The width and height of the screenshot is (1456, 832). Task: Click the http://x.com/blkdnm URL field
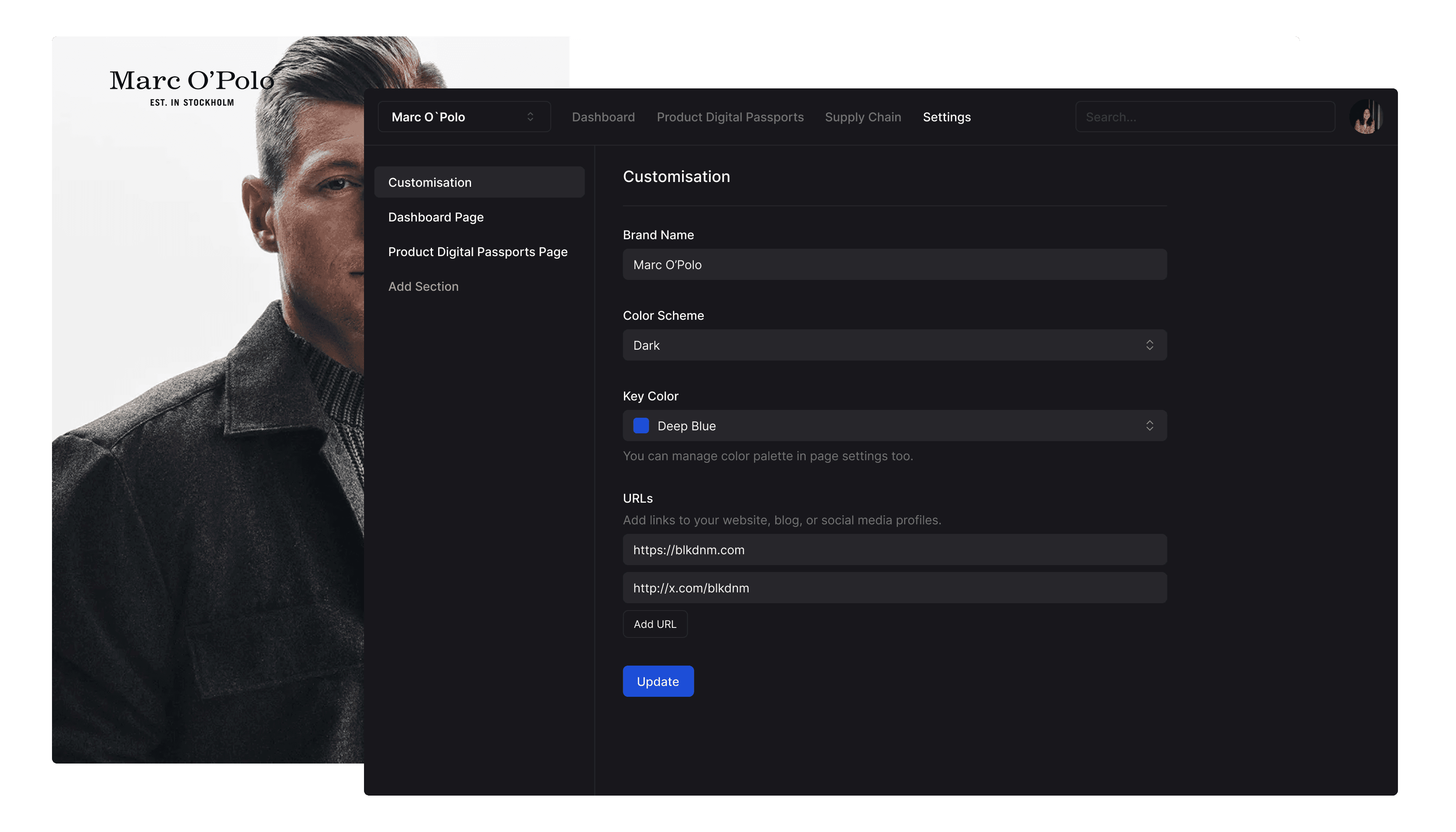(x=894, y=588)
